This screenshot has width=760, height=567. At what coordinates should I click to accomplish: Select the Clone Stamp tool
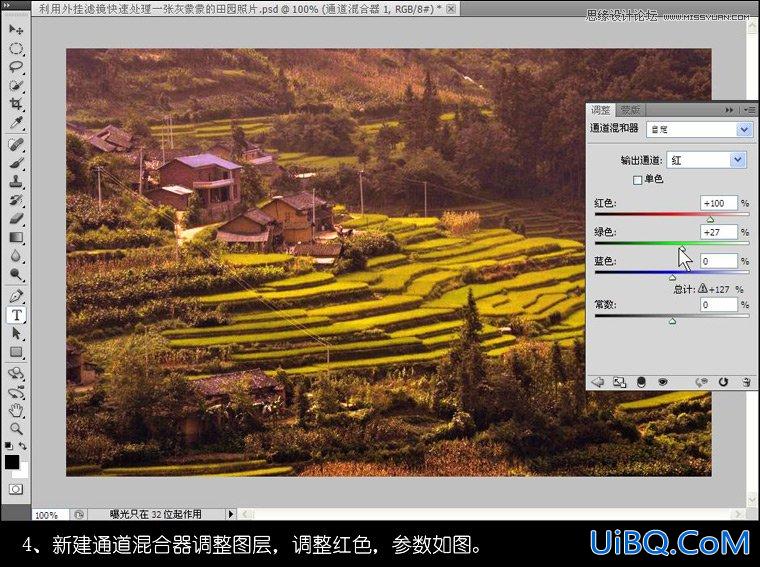click(16, 182)
